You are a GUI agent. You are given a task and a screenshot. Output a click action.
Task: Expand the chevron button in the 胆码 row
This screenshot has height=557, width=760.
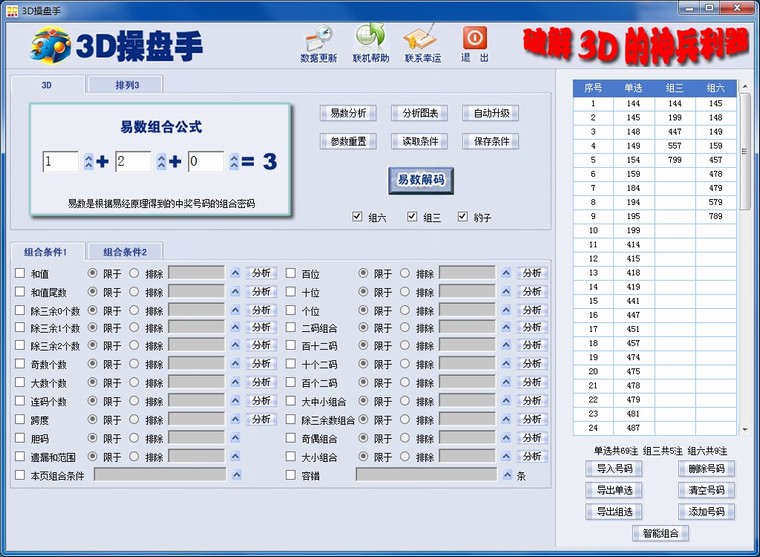click(x=235, y=438)
